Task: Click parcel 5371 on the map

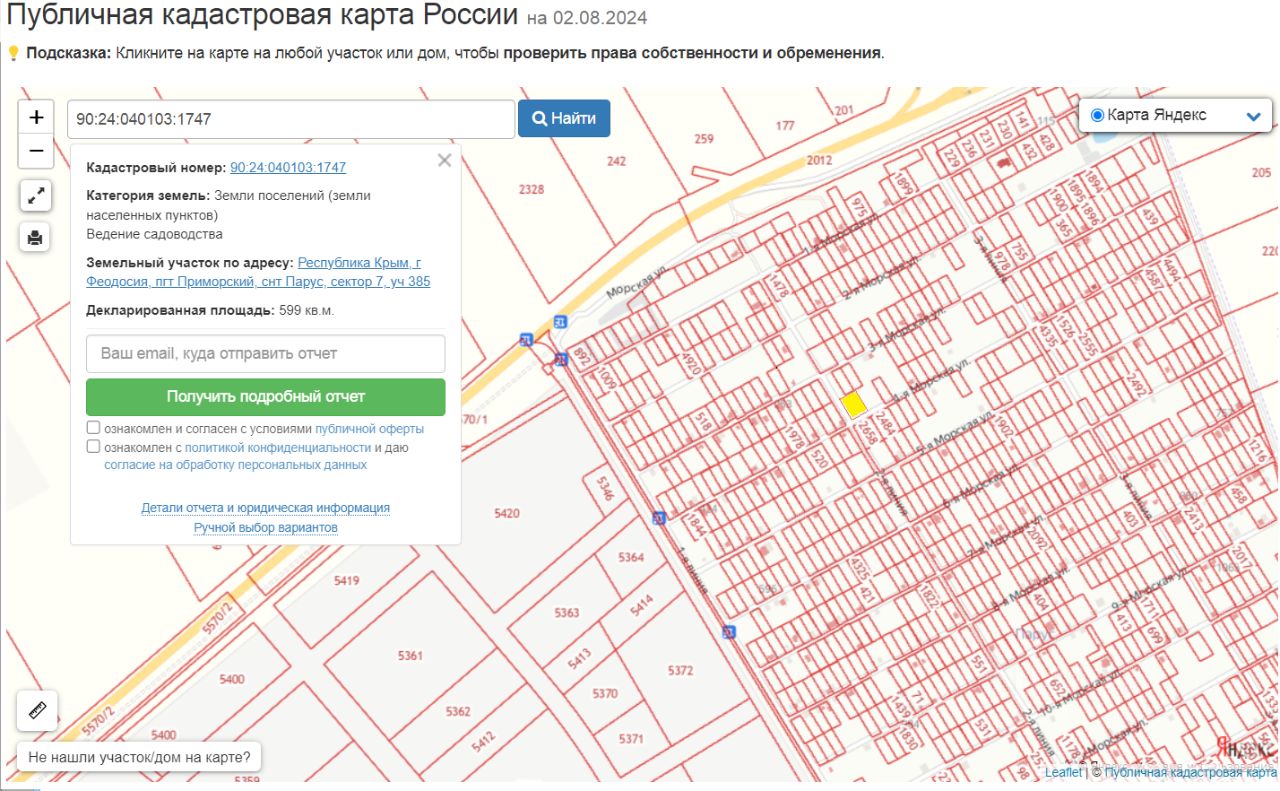Action: [x=631, y=738]
